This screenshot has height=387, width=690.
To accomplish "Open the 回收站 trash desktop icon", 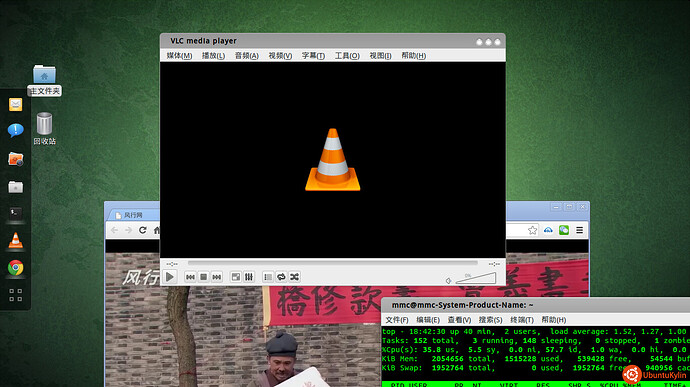I will (x=44, y=128).
